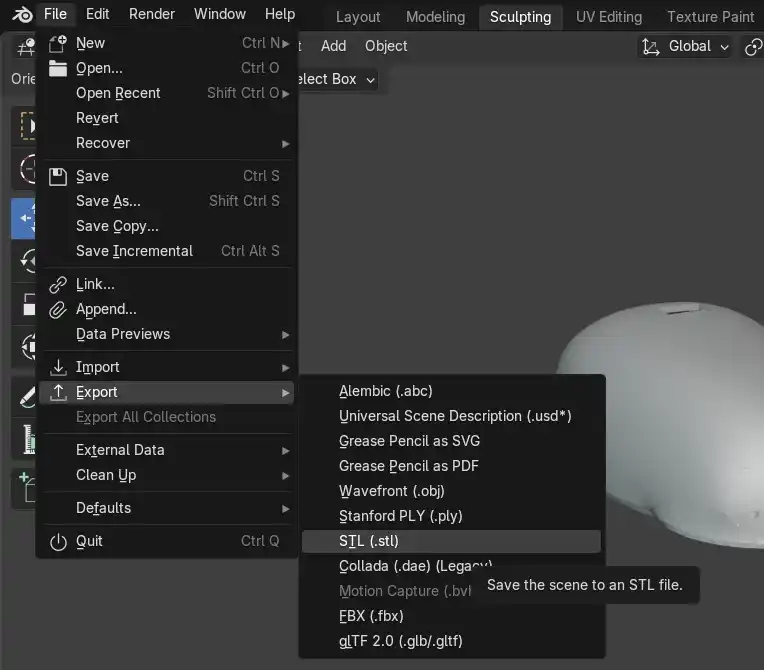Open the Object menu in viewport header
The image size is (764, 670).
click(x=386, y=46)
